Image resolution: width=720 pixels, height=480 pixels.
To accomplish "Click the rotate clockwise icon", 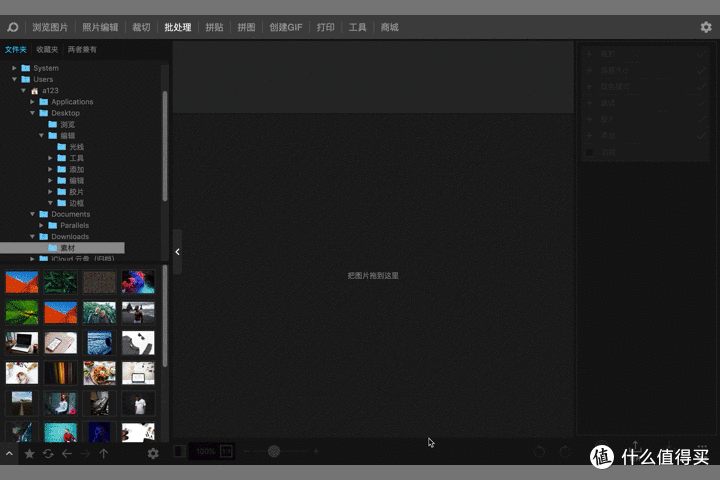I will point(565,452).
